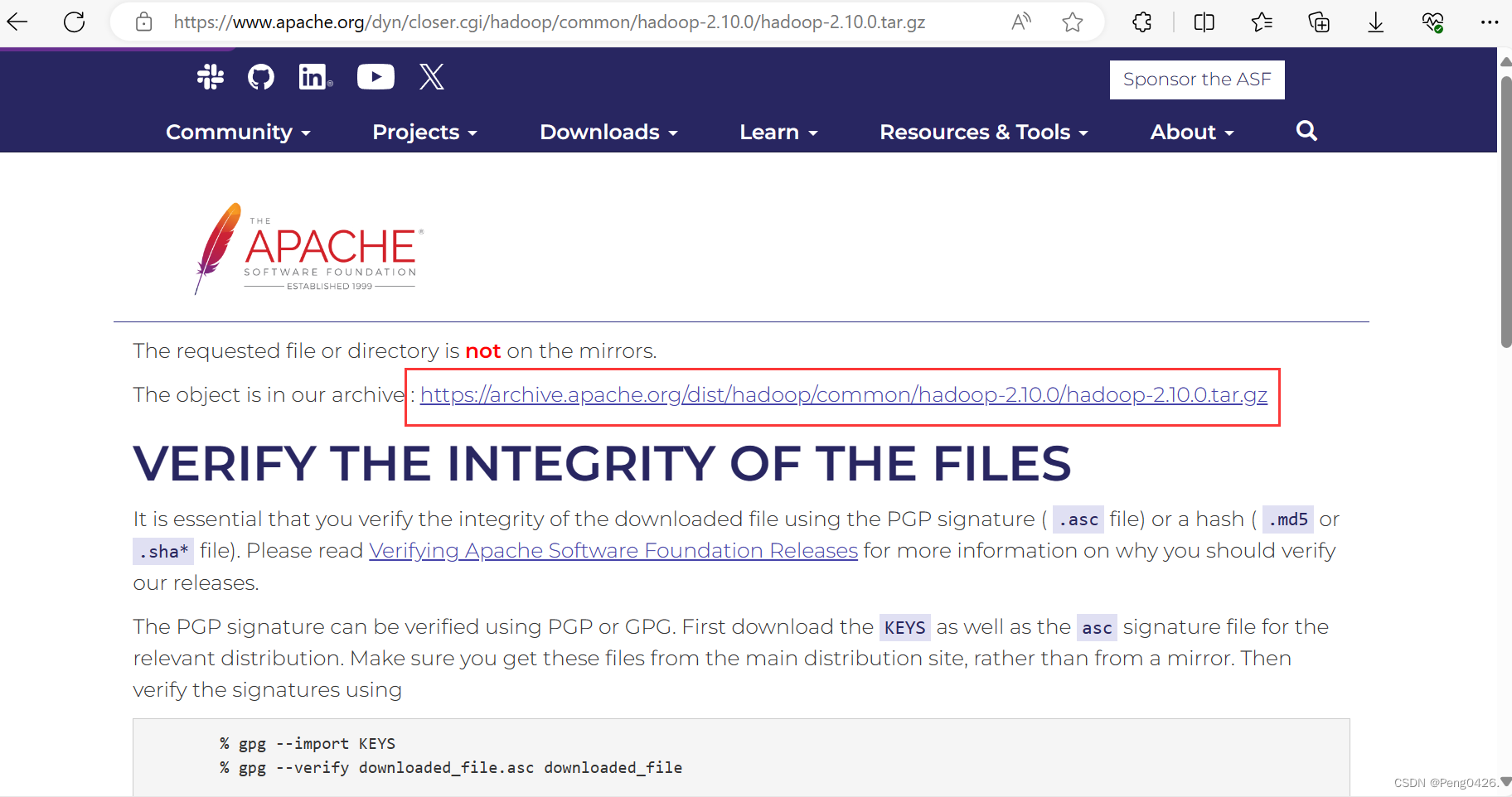
Task: Expand the About dropdown menu
Action: click(1192, 132)
